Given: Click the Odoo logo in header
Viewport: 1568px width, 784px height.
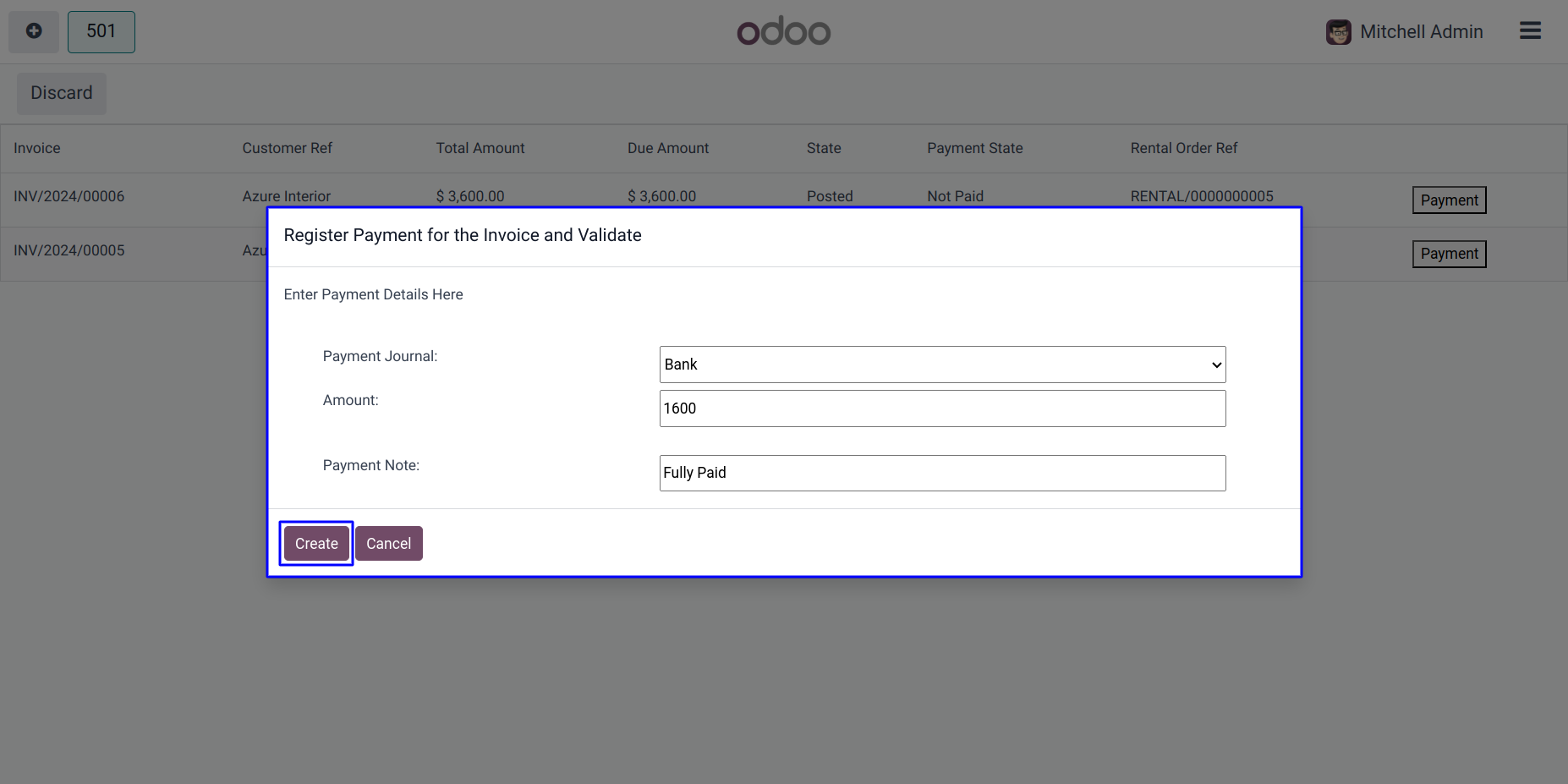Looking at the screenshot, I should 783,31.
